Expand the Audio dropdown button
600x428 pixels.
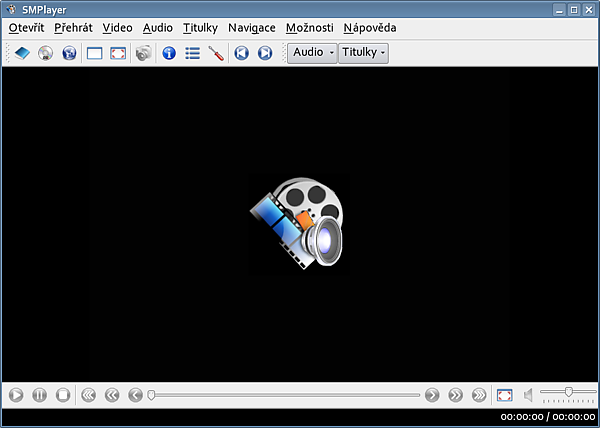pyautogui.click(x=312, y=53)
